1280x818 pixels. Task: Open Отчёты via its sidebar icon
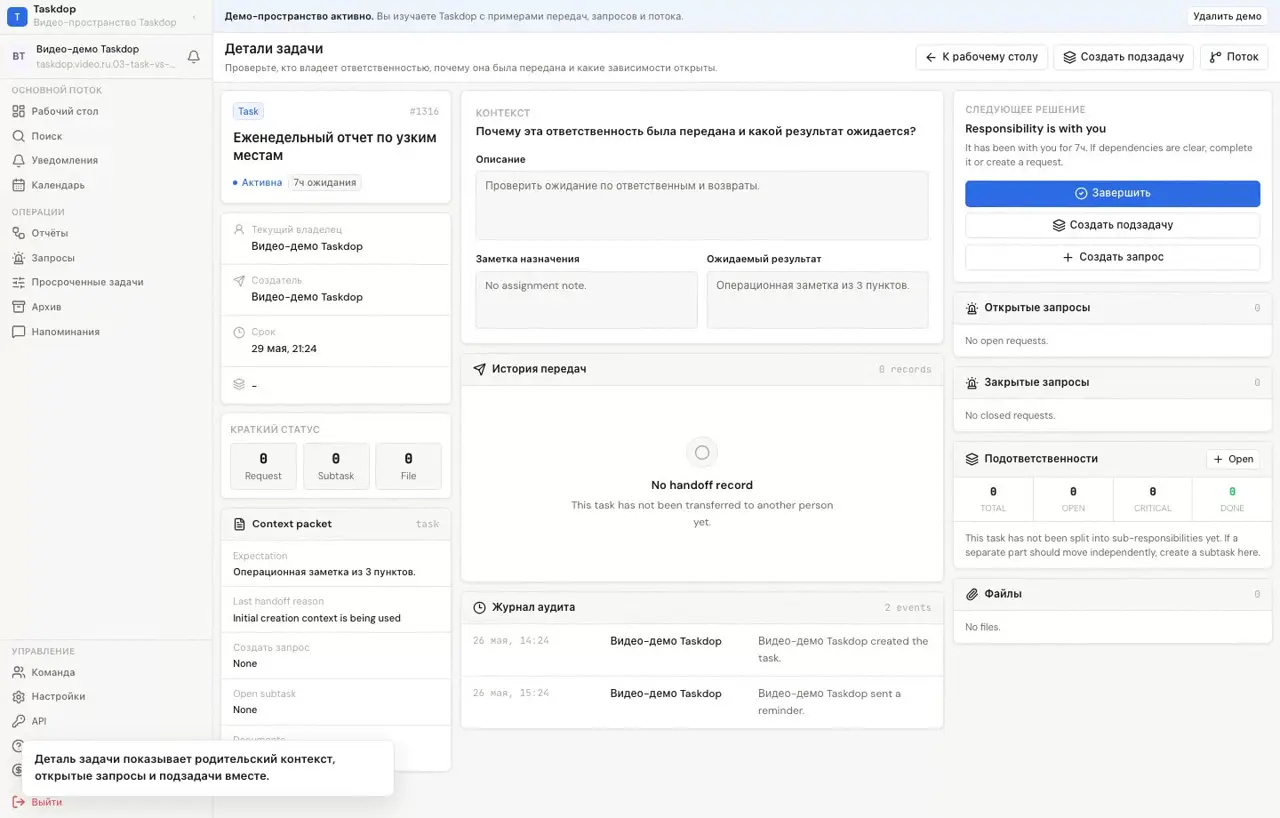pyautogui.click(x=18, y=233)
